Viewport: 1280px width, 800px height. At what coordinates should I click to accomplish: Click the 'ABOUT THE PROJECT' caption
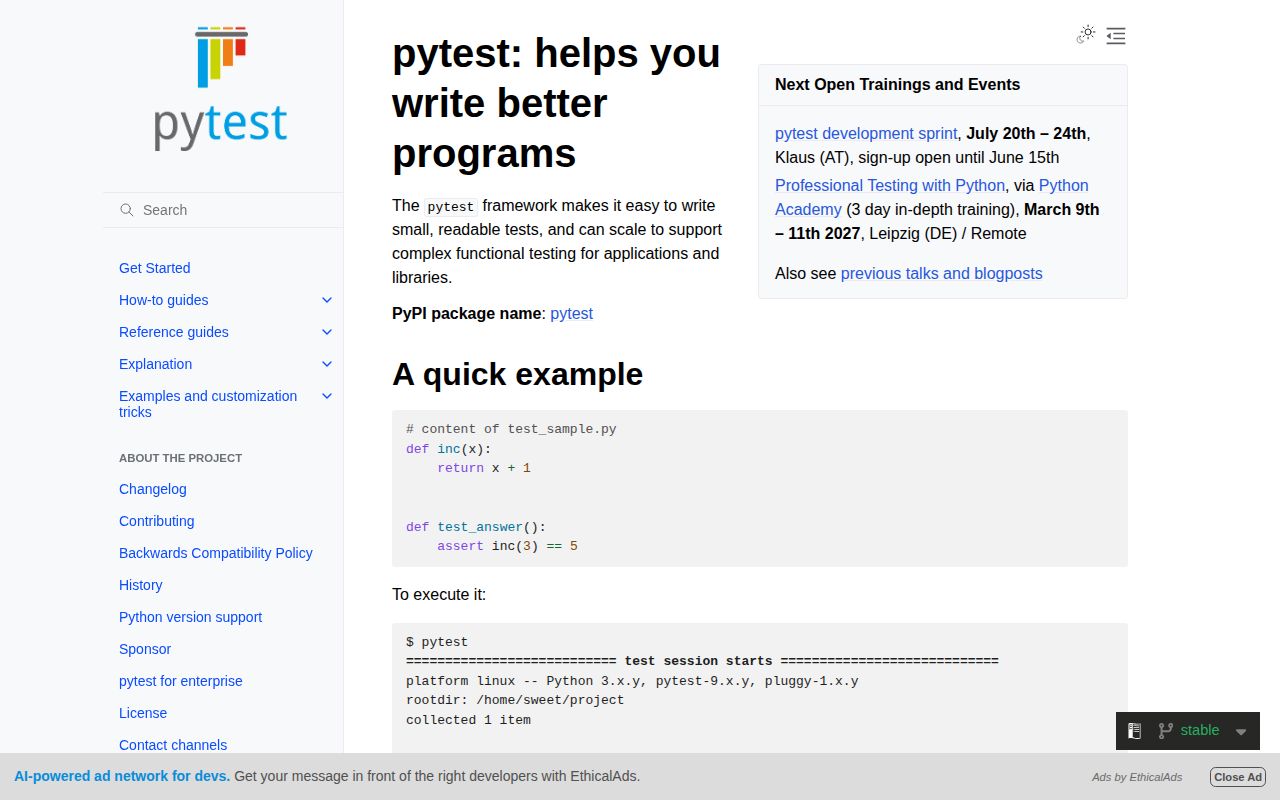click(x=180, y=458)
